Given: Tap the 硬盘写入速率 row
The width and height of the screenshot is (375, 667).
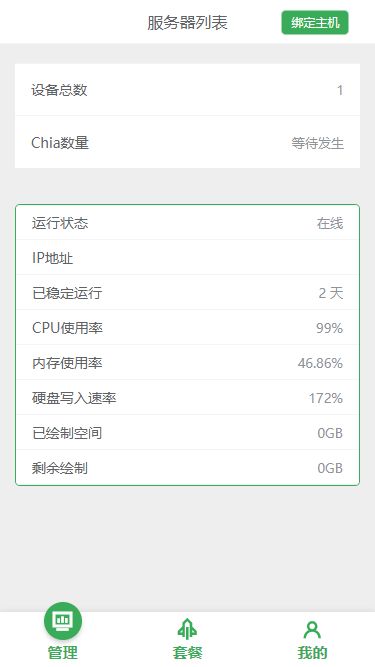Looking at the screenshot, I should [x=188, y=397].
